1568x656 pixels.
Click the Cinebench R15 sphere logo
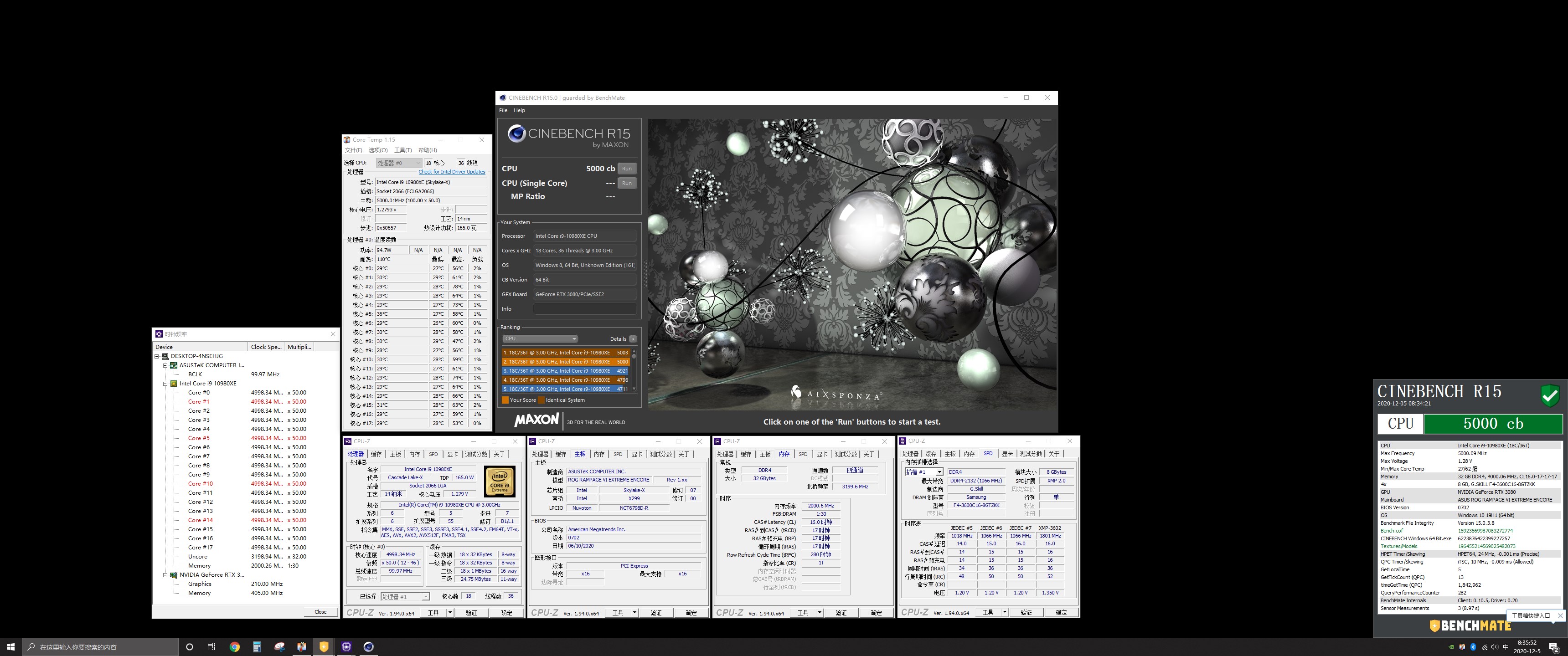coord(516,133)
